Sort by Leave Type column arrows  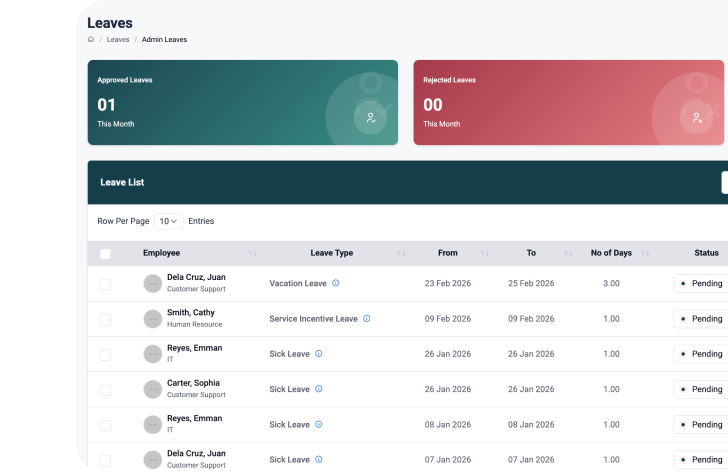(x=401, y=253)
